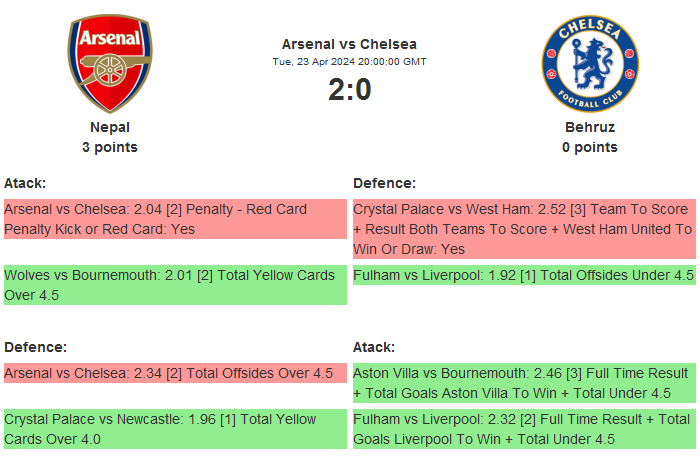Click the Chelsea Football Club crest
The width and height of the screenshot is (700, 460).
589,63
